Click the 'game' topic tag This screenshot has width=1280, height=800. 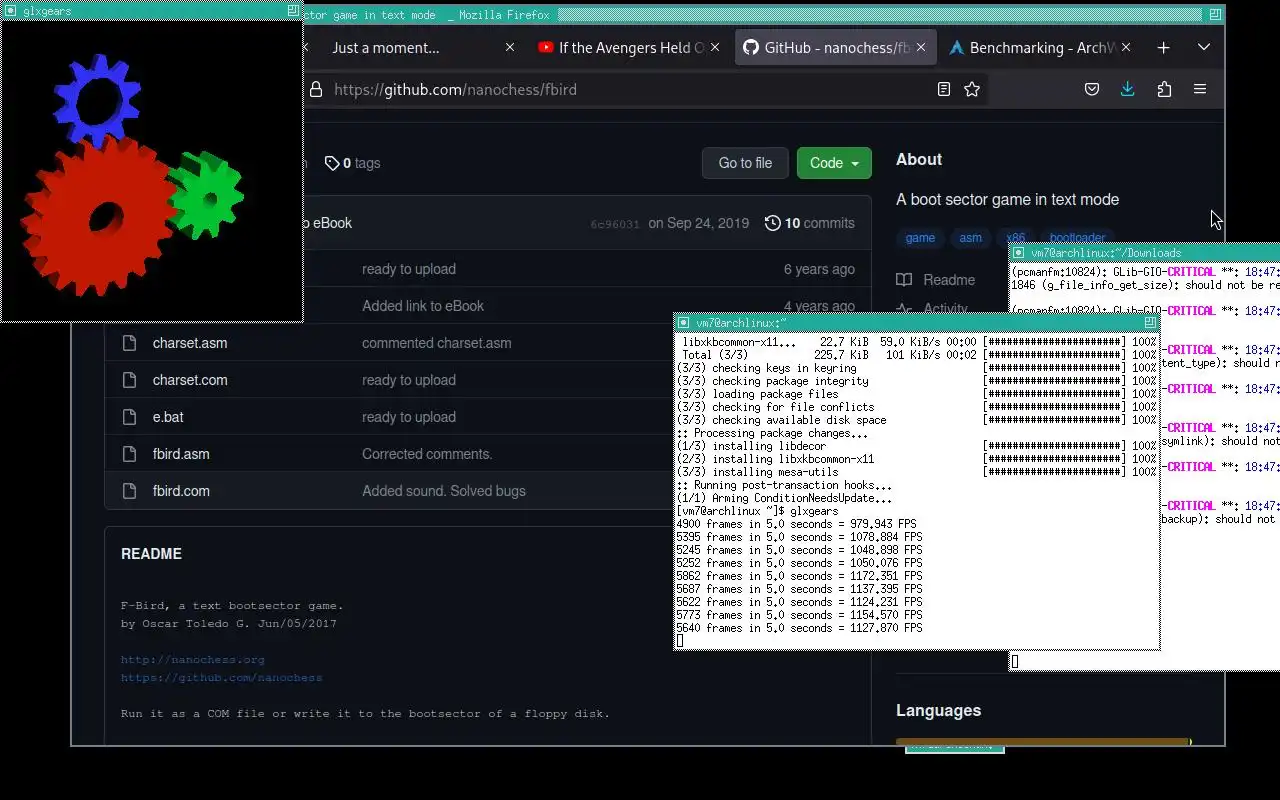[920, 238]
